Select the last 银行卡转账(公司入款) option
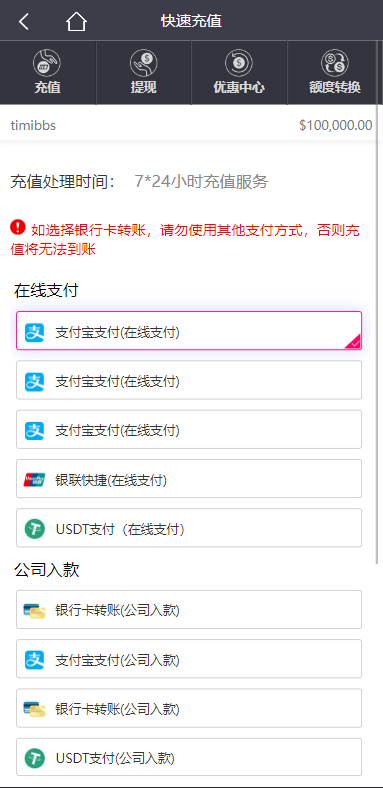Image resolution: width=383 pixels, height=788 pixels. (189, 709)
